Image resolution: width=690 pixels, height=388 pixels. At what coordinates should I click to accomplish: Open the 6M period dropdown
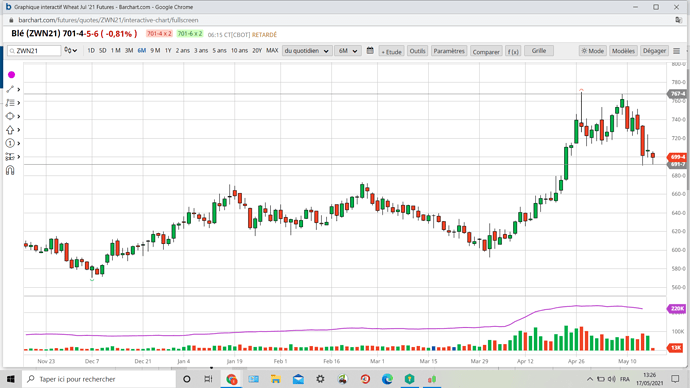point(348,51)
